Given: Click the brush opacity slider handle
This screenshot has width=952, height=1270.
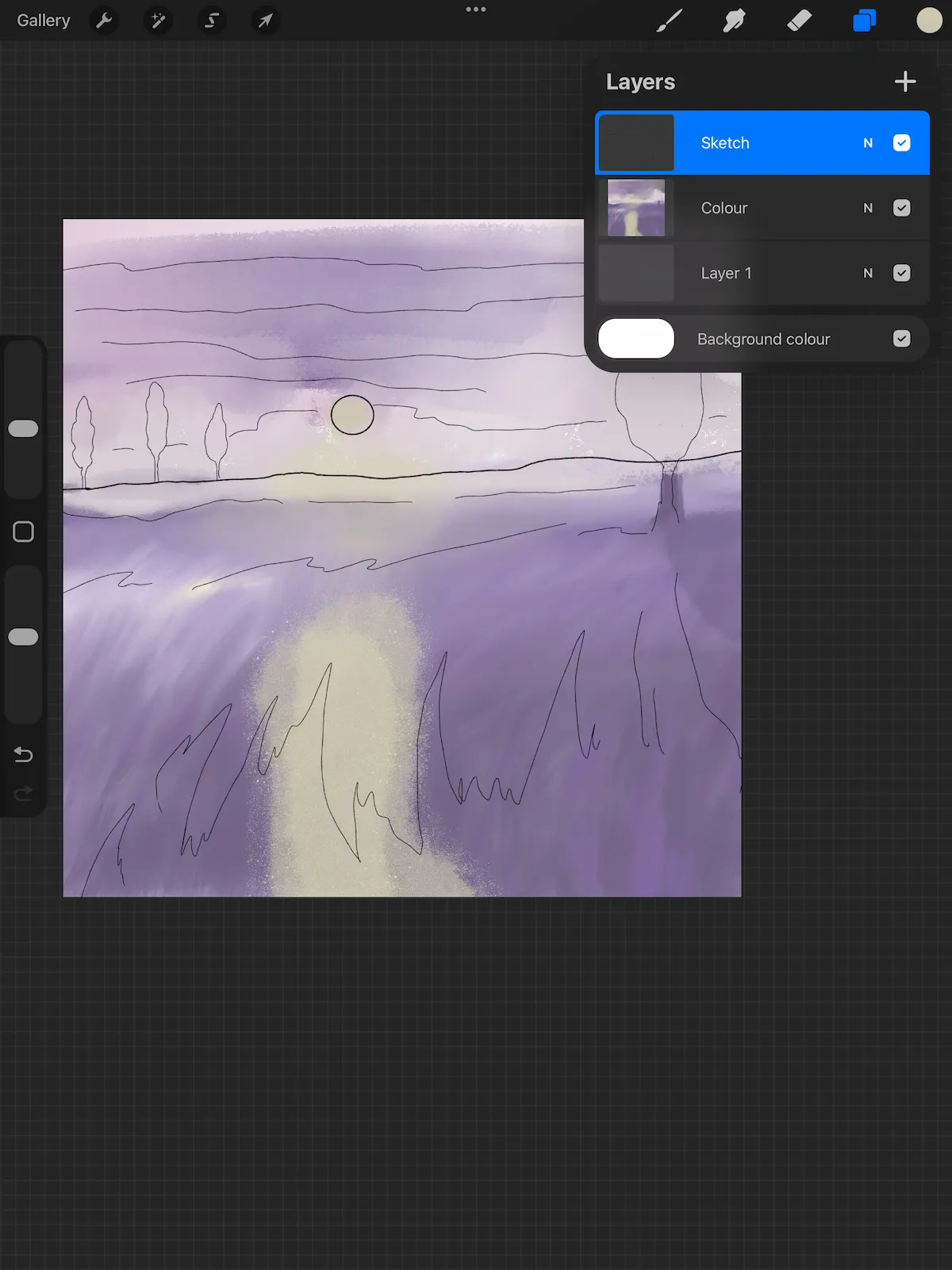Looking at the screenshot, I should [x=23, y=637].
